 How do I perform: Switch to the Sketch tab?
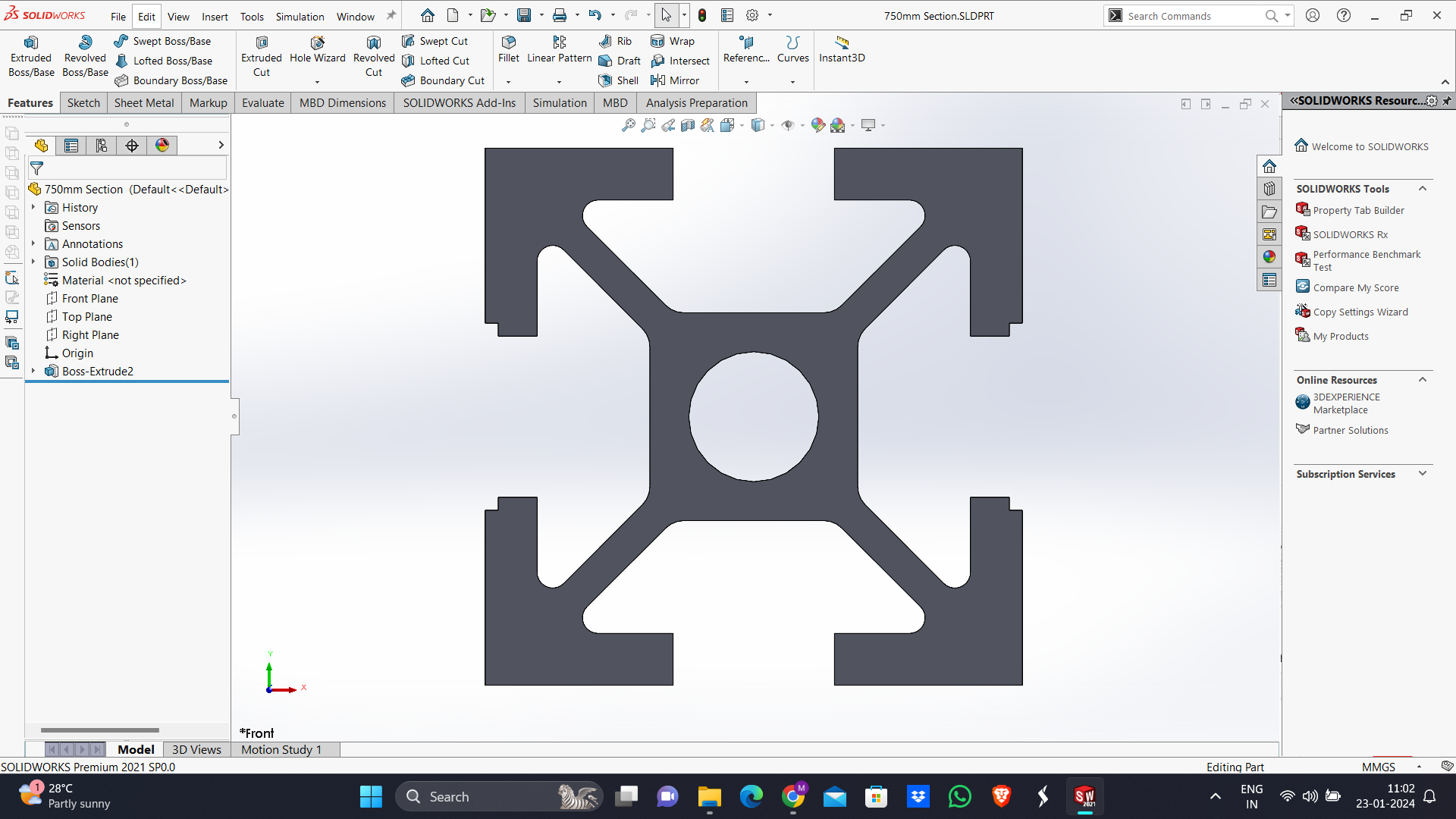point(83,103)
